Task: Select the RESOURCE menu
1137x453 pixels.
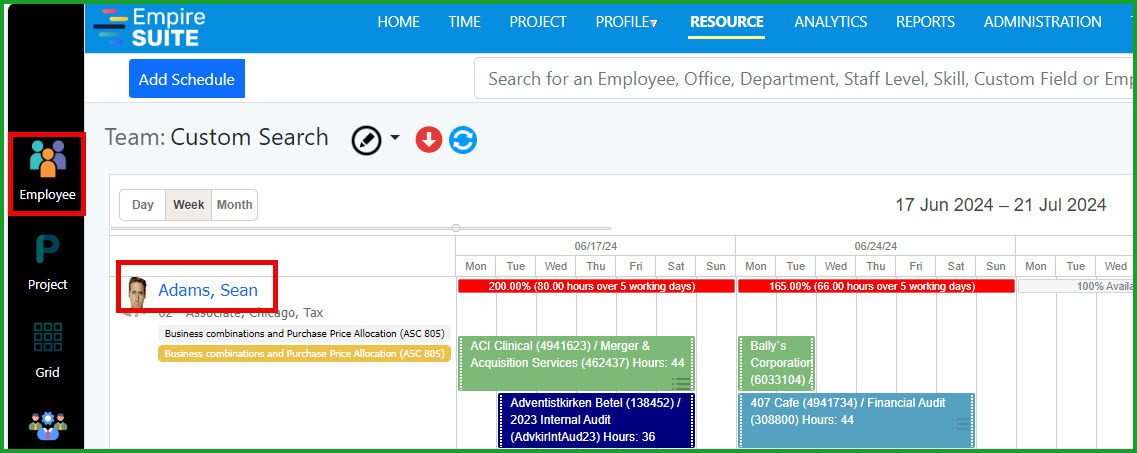Action: (x=727, y=22)
